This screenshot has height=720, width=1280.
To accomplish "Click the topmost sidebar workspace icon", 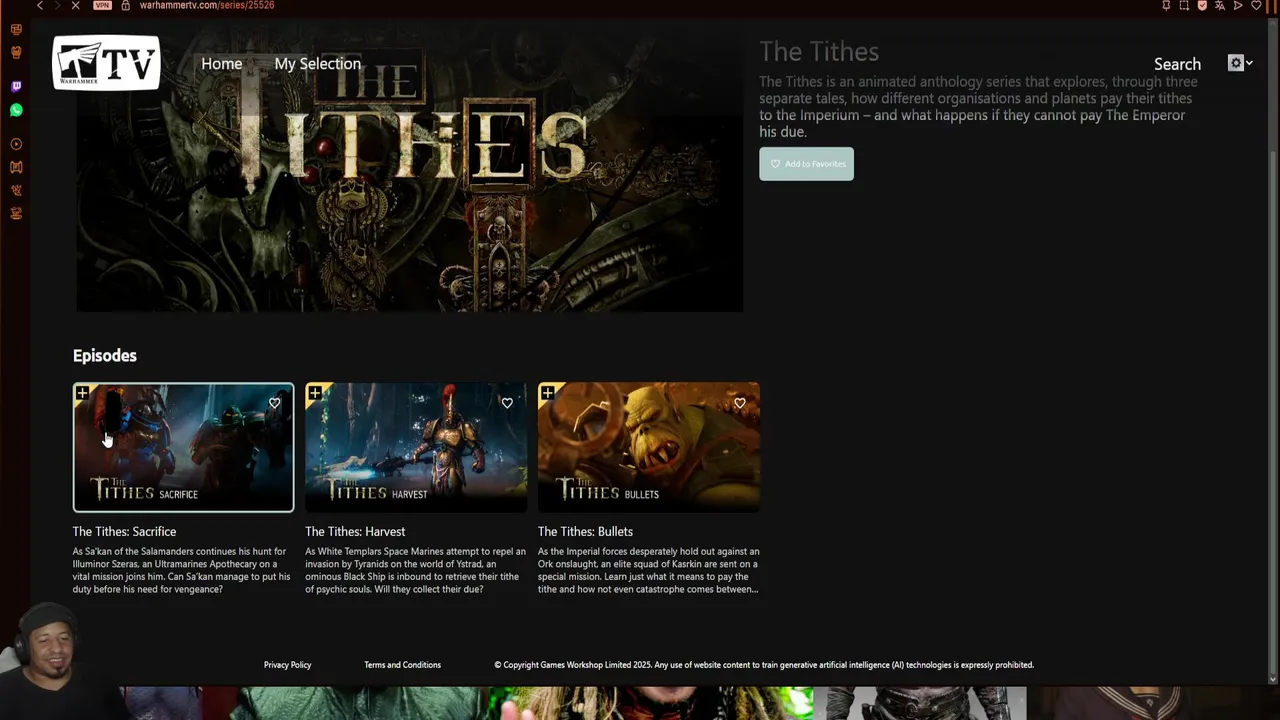I will pyautogui.click(x=16, y=30).
